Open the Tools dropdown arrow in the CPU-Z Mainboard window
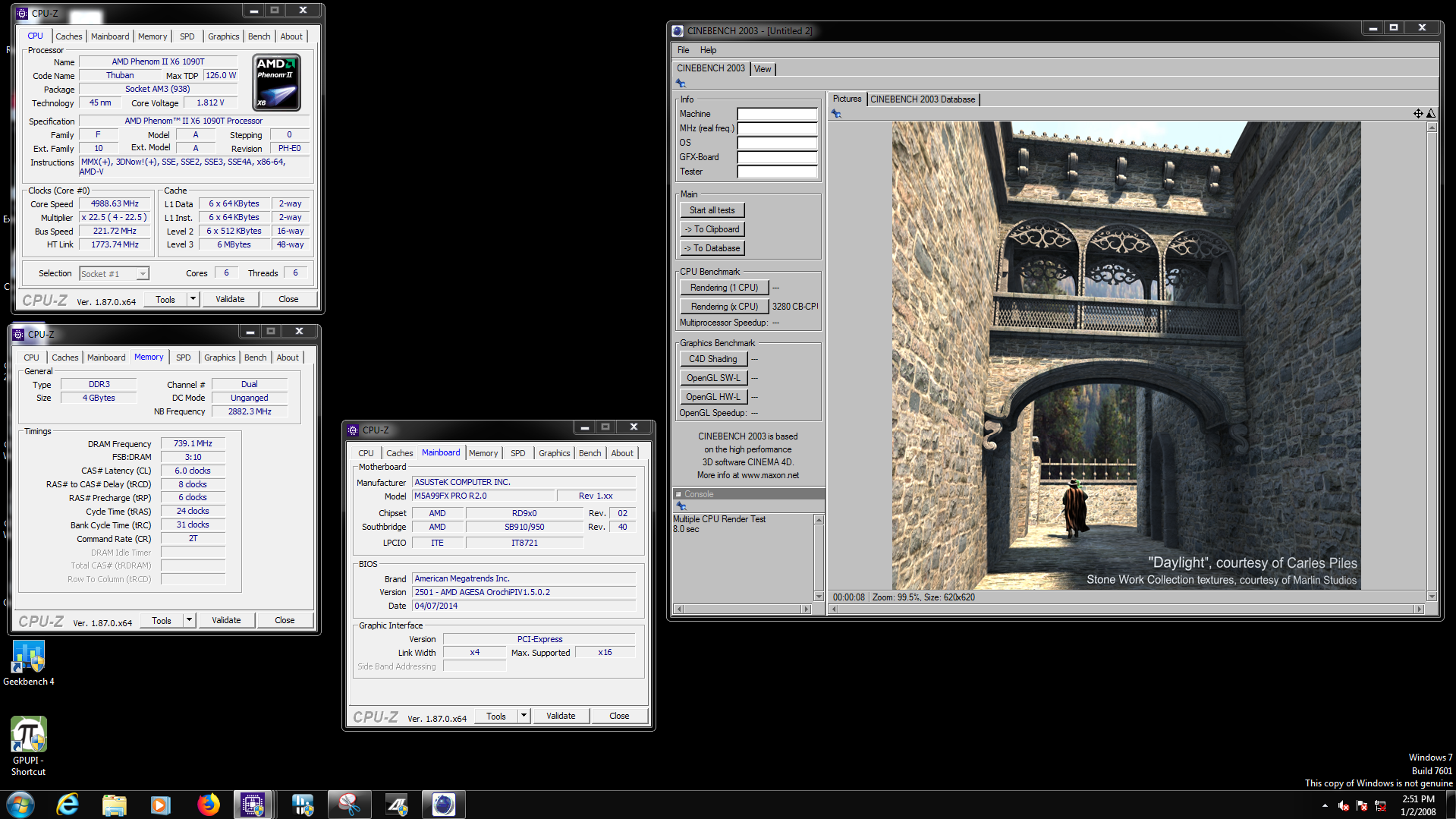This screenshot has width=1456, height=819. (524, 716)
